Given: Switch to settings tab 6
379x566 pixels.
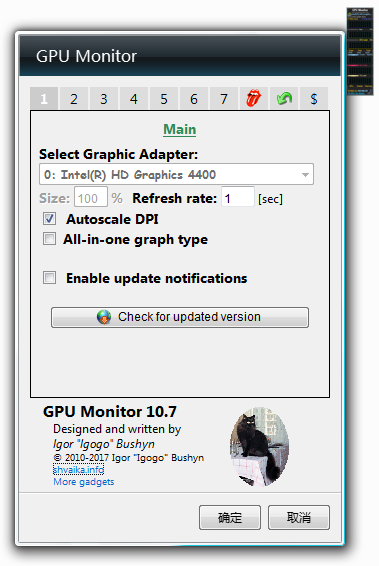Looking at the screenshot, I should [193, 98].
